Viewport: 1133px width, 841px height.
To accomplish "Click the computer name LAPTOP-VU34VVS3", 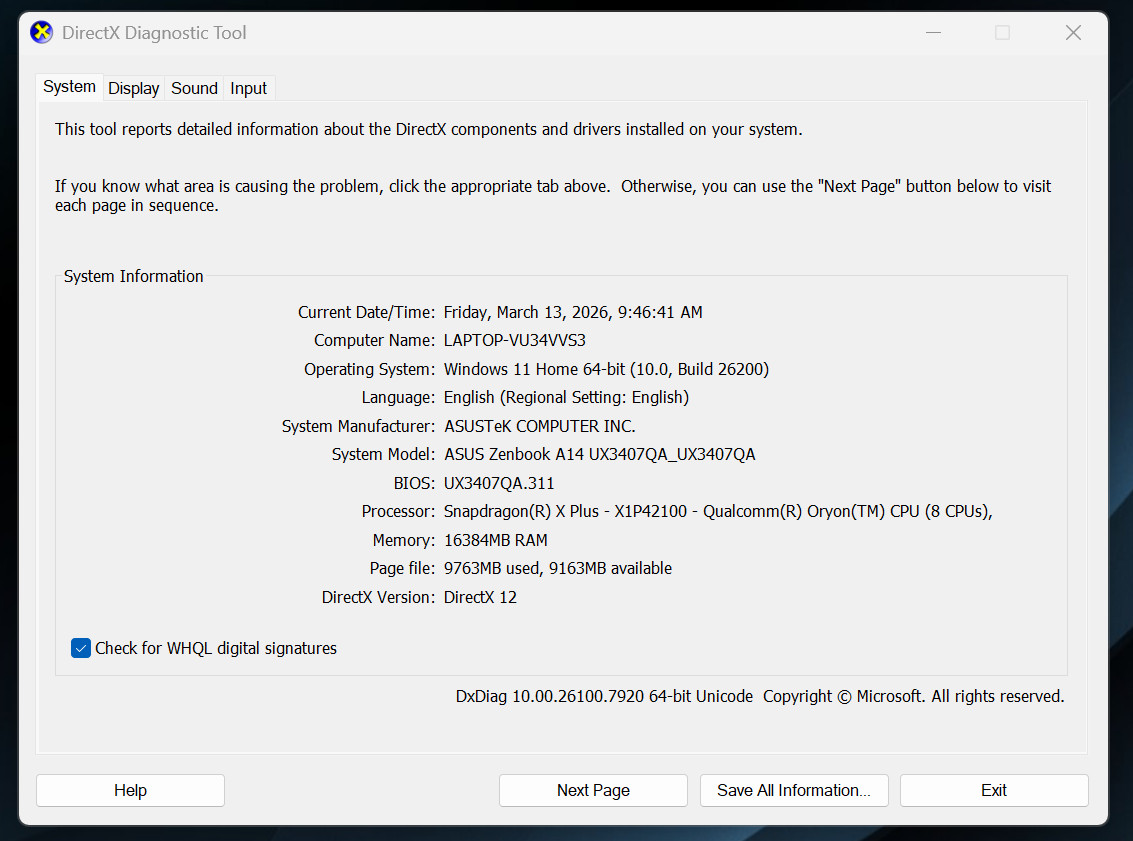I will [x=514, y=340].
